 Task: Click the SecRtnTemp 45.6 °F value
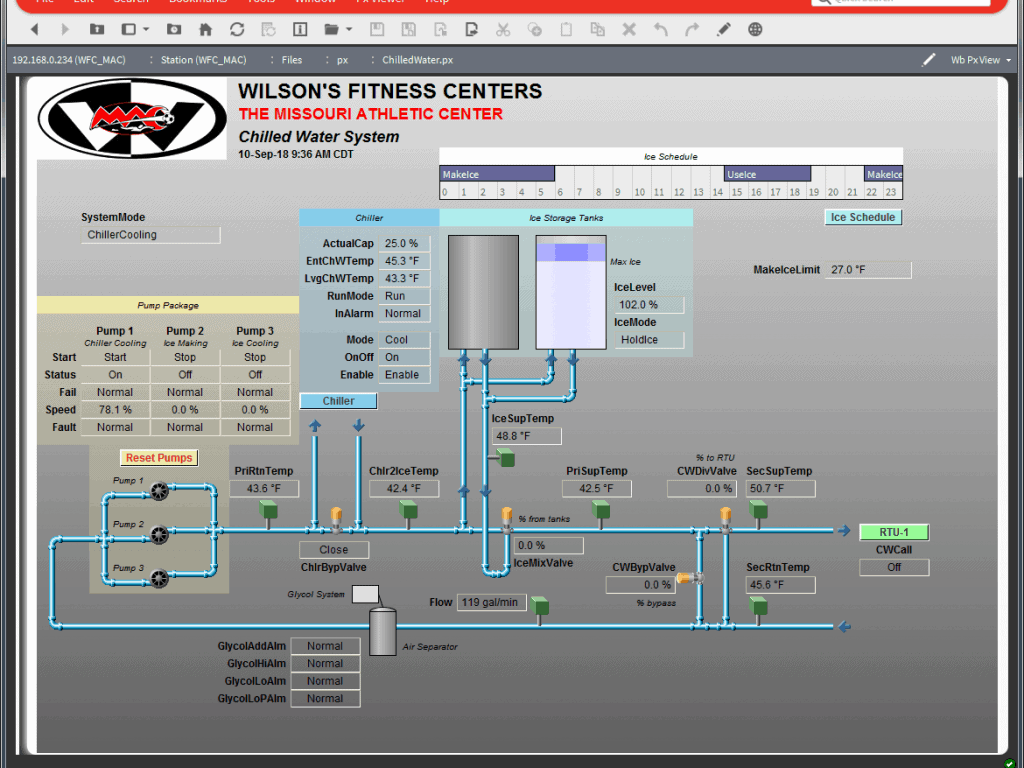tap(780, 585)
